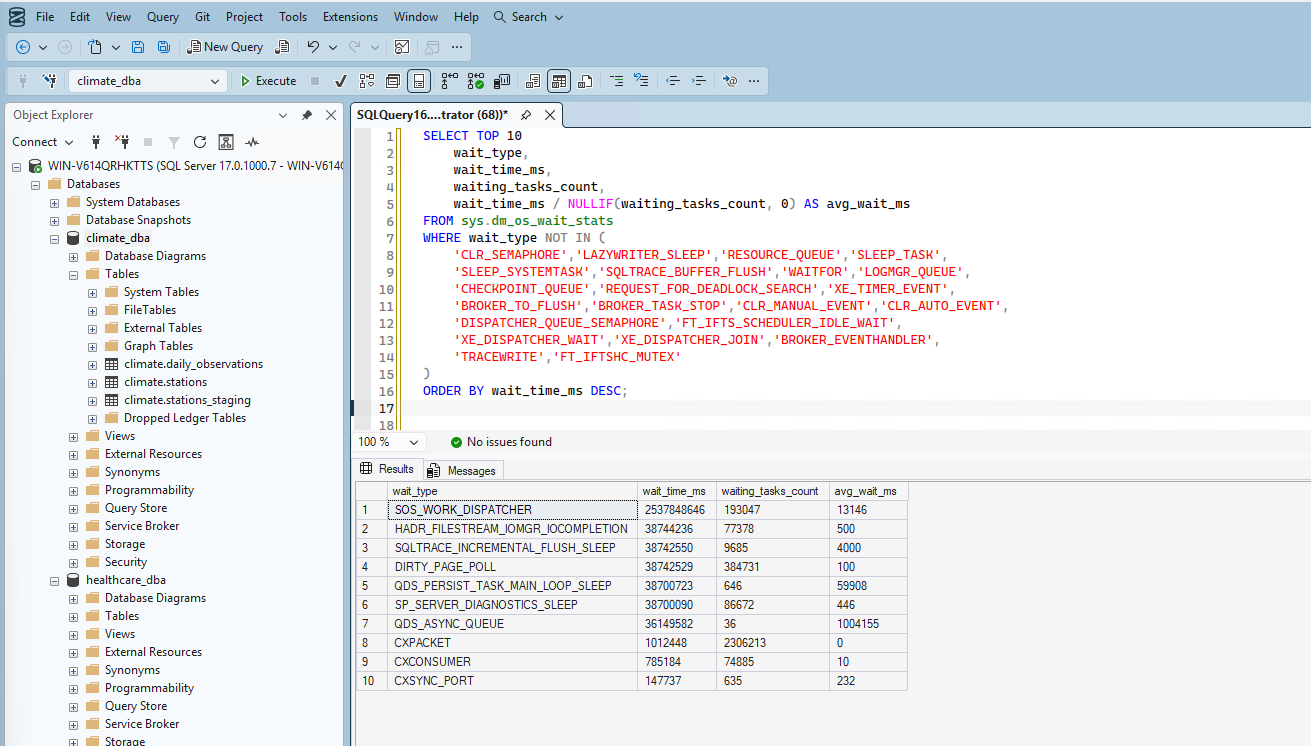
Task: Execute the query
Action: 268,81
